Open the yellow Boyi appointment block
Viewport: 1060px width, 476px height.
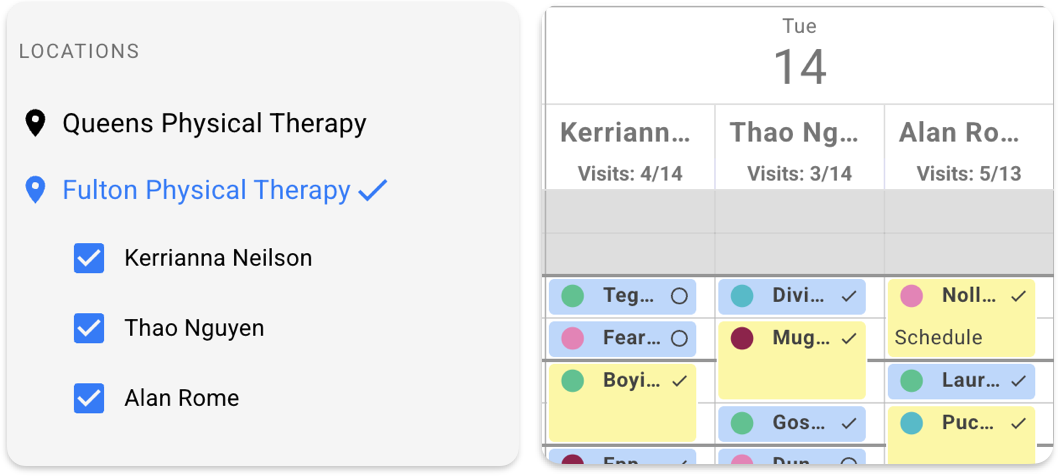click(x=622, y=403)
